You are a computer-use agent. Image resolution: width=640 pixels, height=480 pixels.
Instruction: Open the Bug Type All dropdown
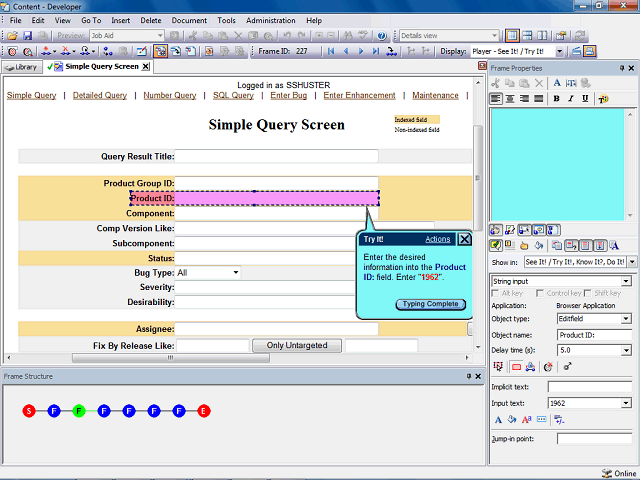(x=236, y=273)
